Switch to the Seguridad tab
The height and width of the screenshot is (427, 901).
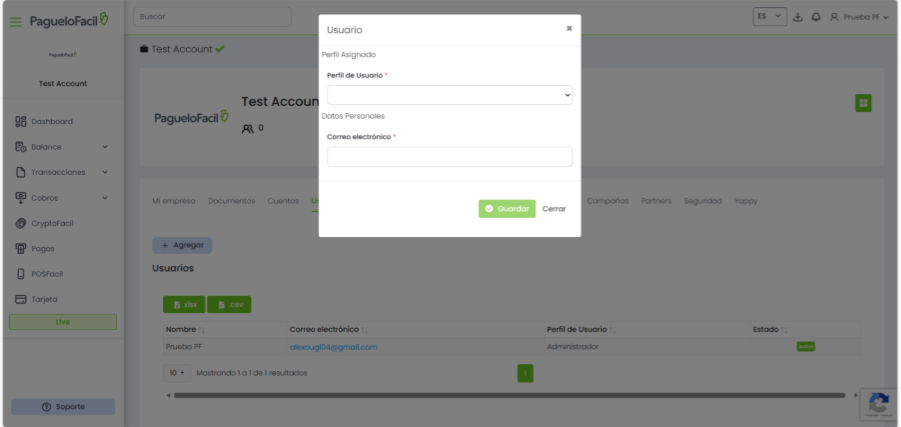tap(702, 201)
